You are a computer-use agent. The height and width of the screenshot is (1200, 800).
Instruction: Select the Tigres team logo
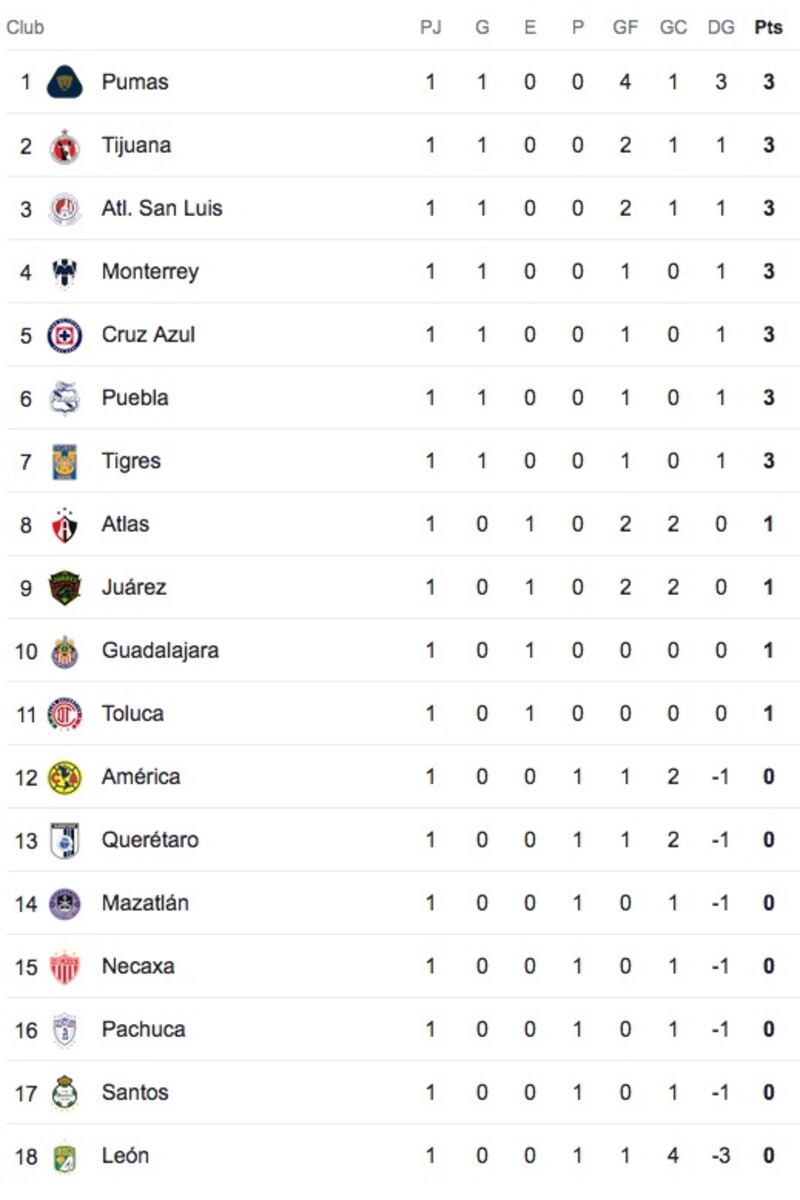click(x=65, y=461)
